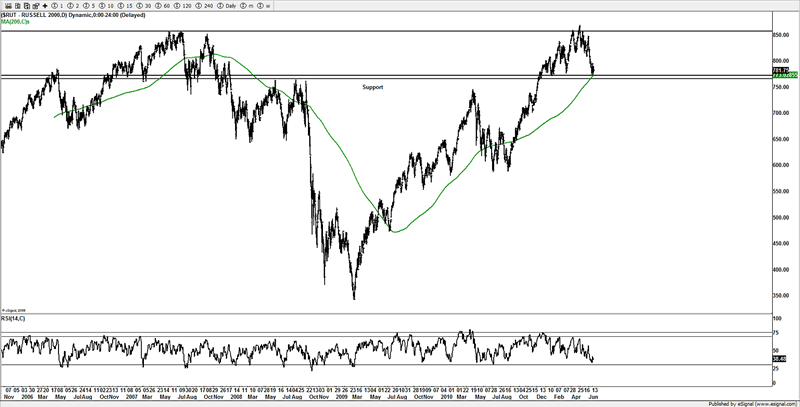Set chart interval to 30 minutes
This screenshot has height=407, width=800.
[x=144, y=6]
